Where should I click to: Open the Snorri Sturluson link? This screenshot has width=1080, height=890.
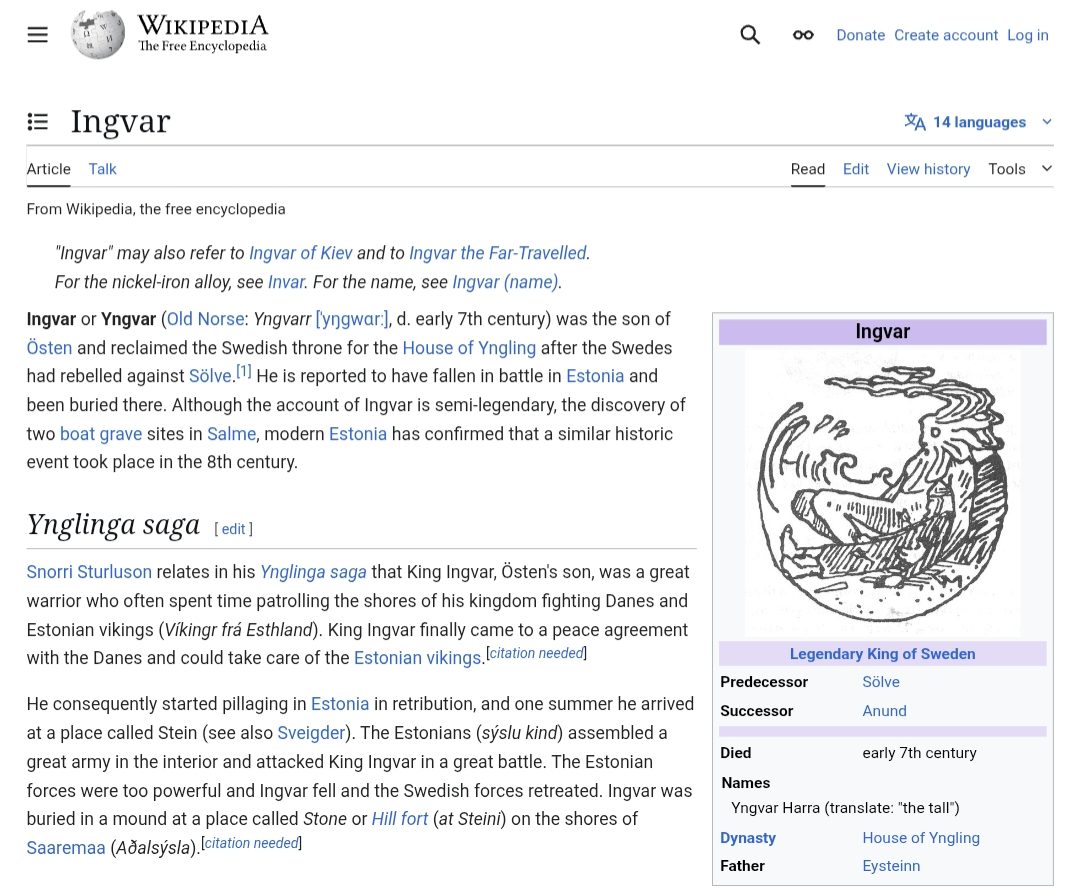coord(89,572)
